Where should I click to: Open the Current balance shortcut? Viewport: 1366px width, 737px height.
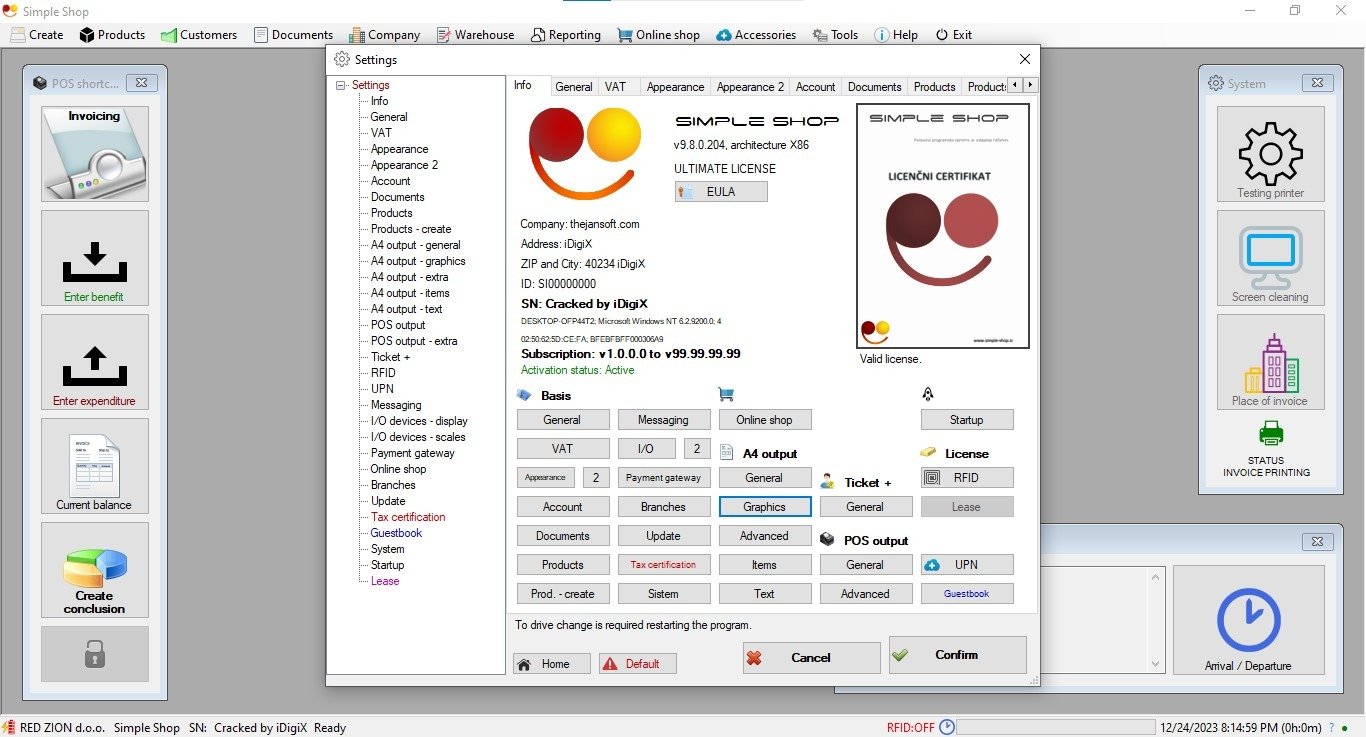click(x=95, y=466)
